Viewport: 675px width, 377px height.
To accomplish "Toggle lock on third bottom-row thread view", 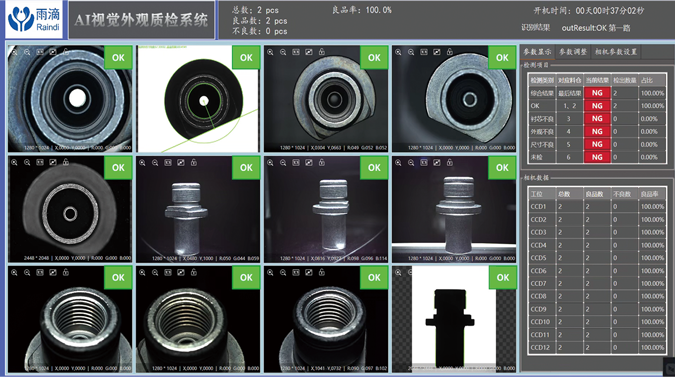I will pos(322,272).
